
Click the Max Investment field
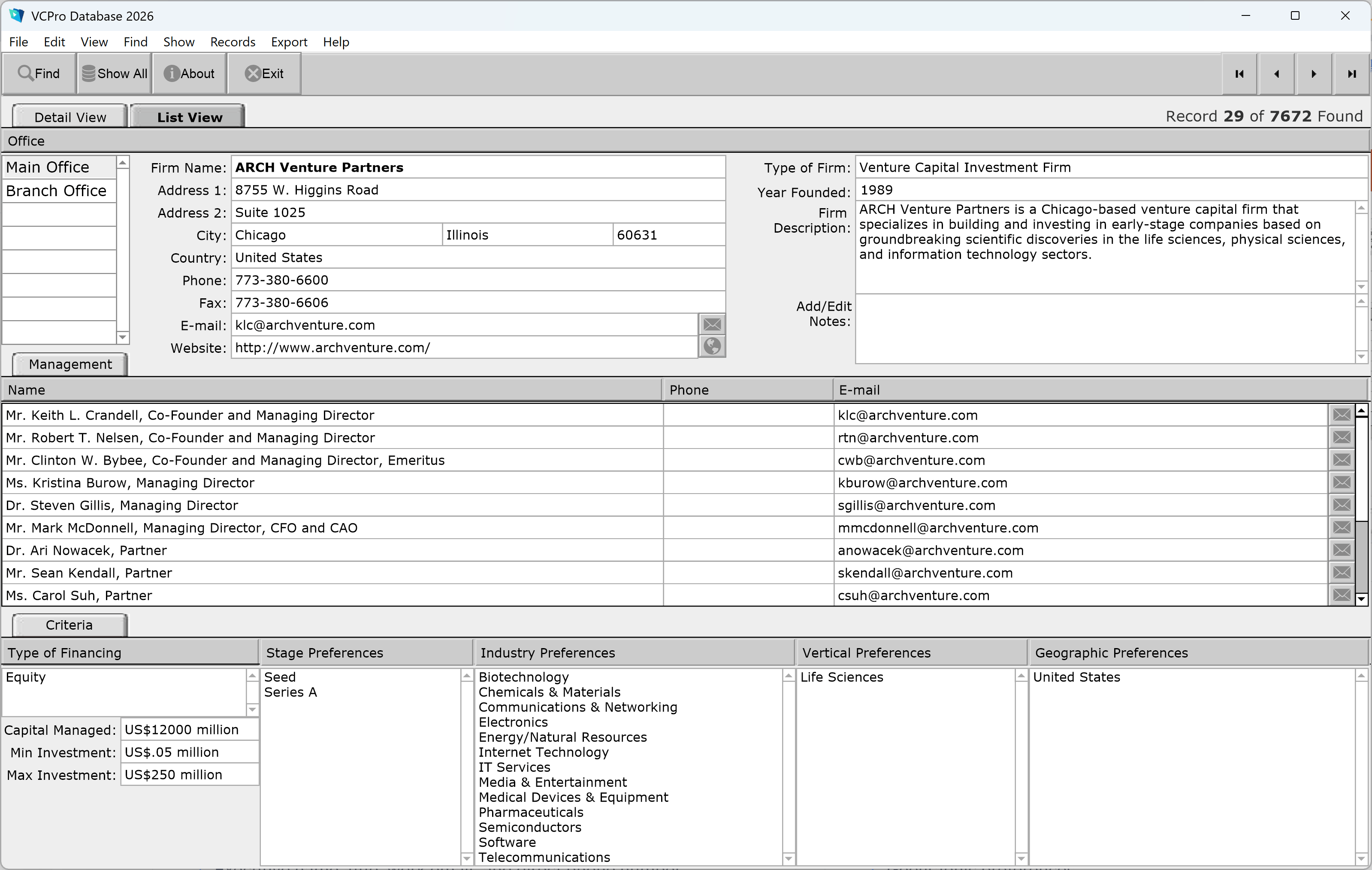click(190, 775)
